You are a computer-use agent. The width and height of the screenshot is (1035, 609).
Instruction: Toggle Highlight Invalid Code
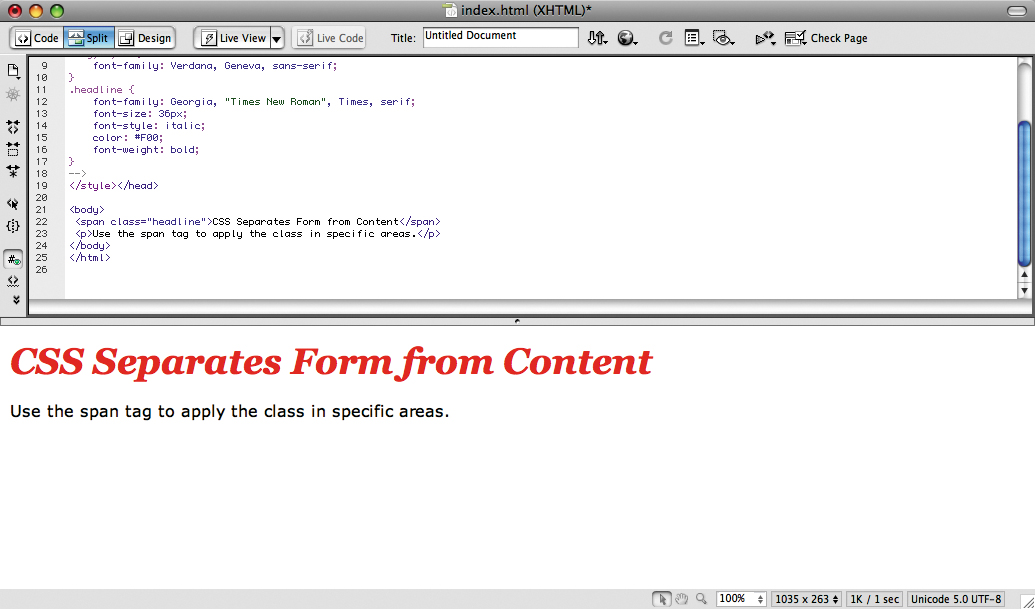point(13,280)
